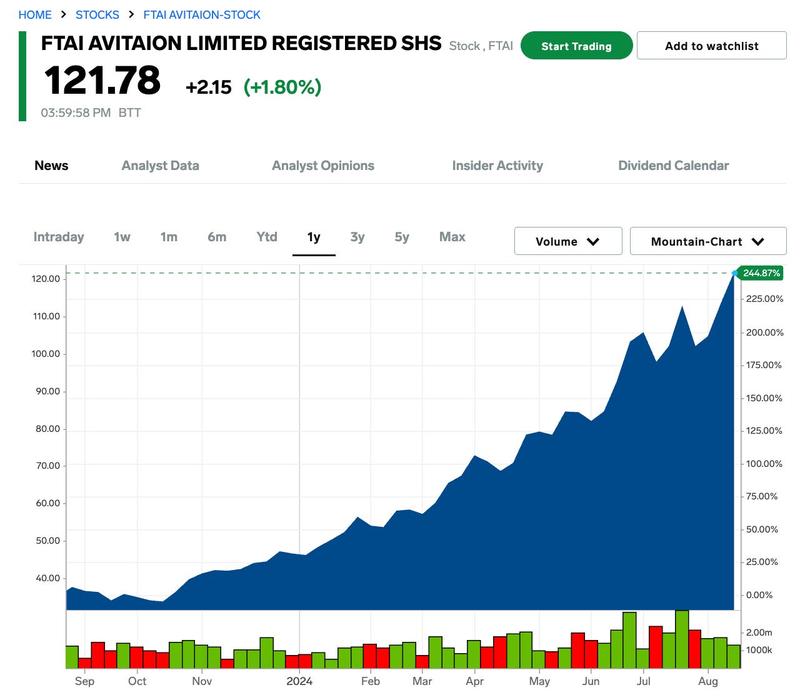Click the HOME breadcrumb link

(x=35, y=15)
